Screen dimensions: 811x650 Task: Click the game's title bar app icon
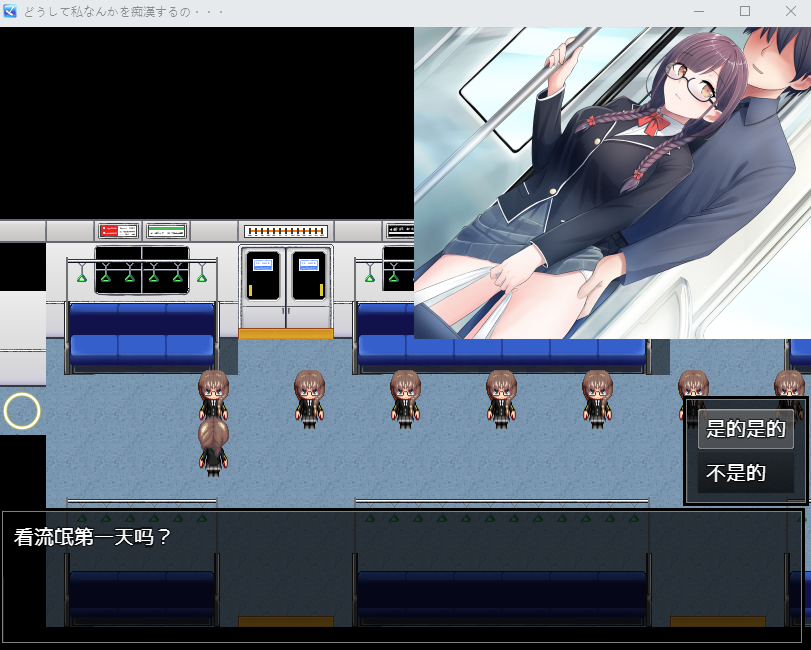10,11
